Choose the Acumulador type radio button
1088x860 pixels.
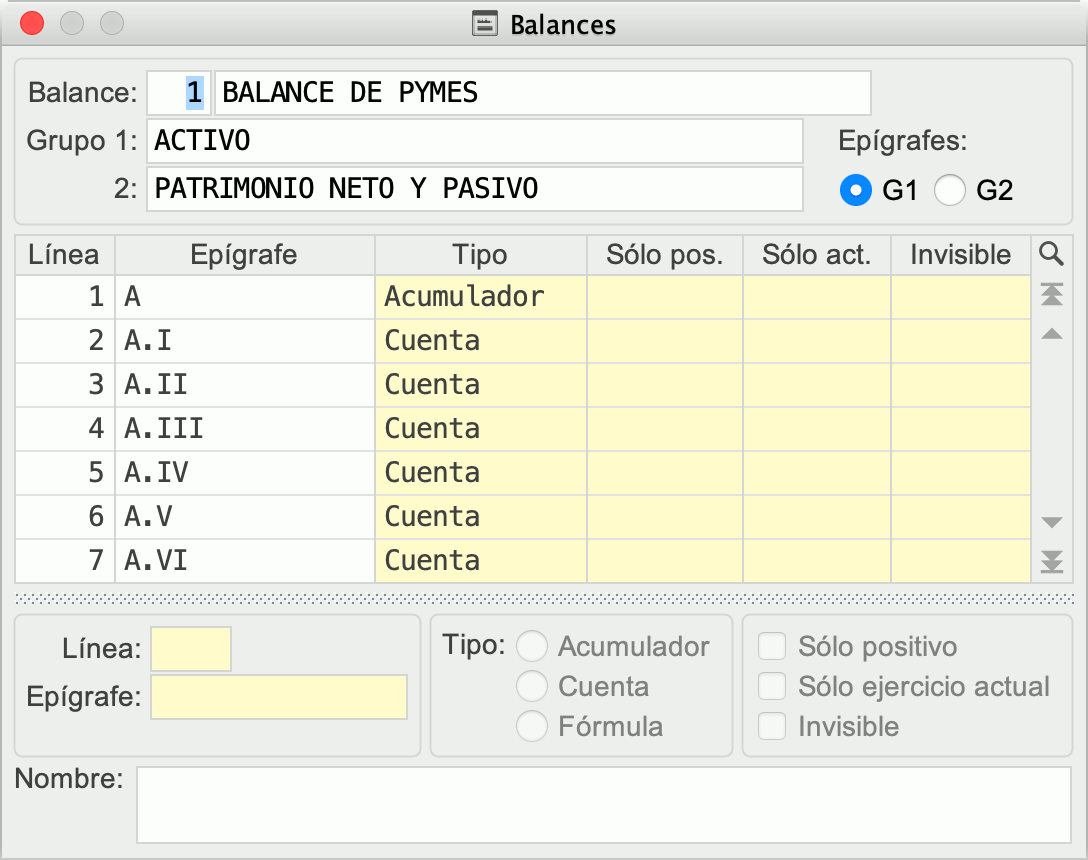pyautogui.click(x=532, y=647)
